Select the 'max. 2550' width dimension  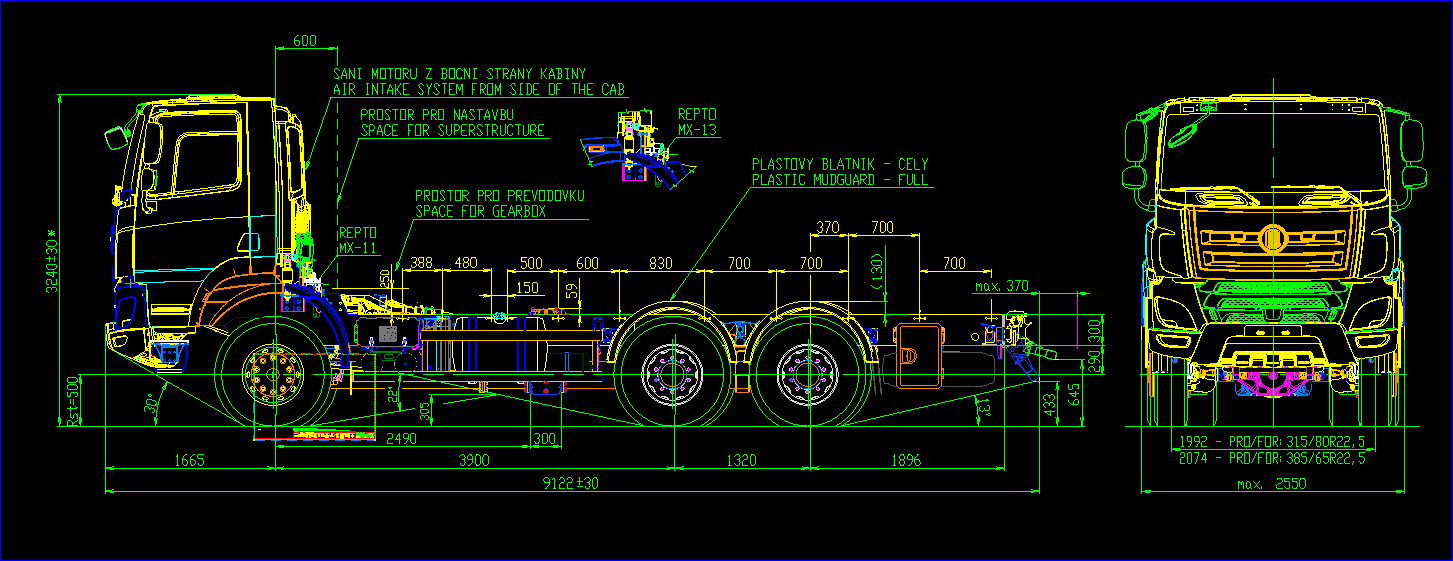click(1271, 484)
